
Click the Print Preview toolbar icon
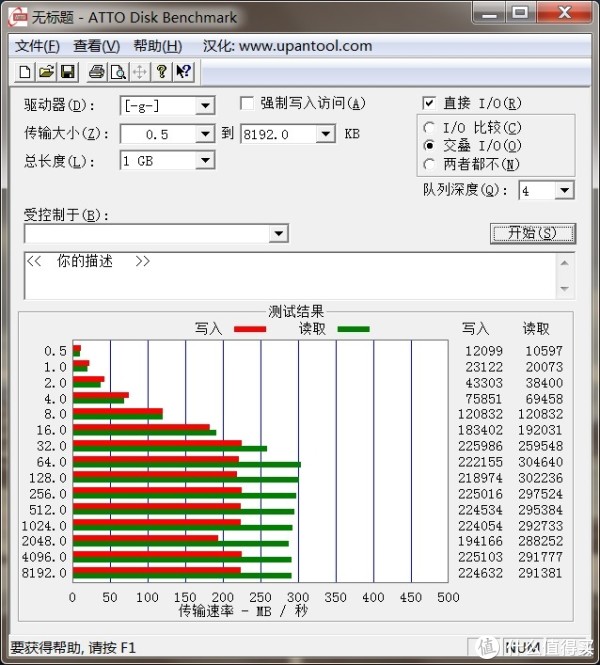(x=118, y=72)
